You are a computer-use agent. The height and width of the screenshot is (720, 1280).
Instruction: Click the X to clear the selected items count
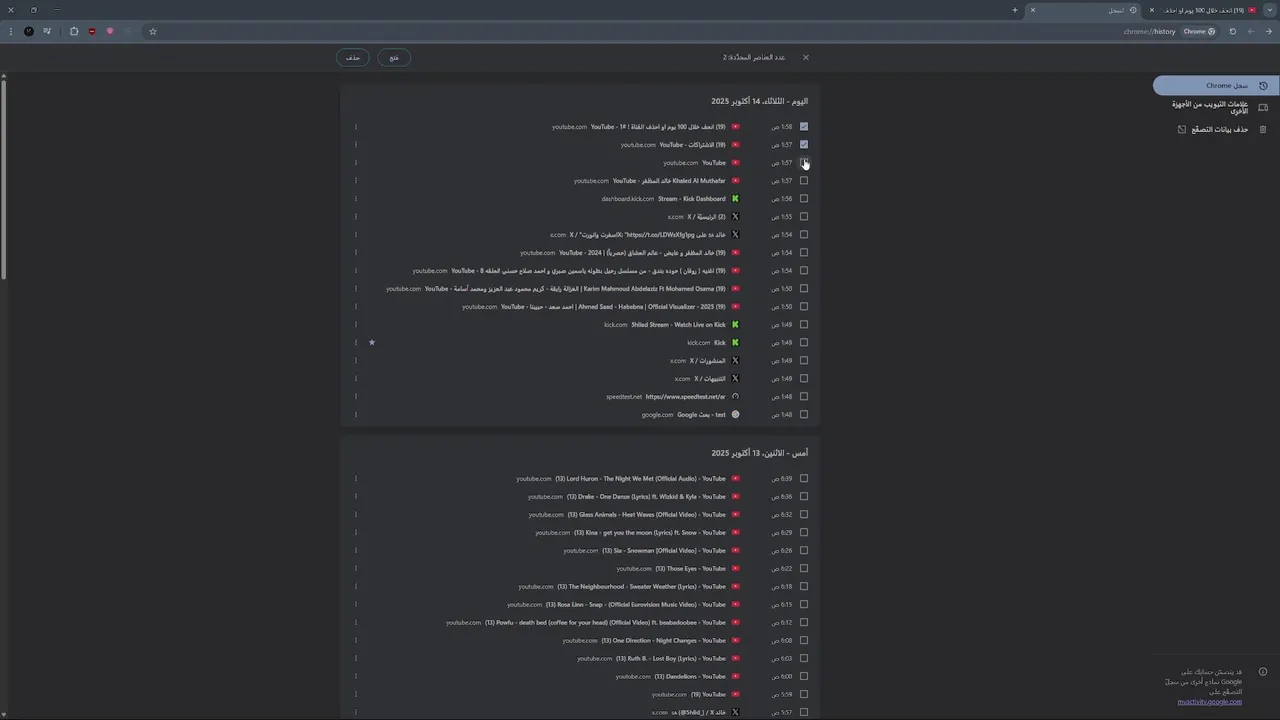(806, 57)
